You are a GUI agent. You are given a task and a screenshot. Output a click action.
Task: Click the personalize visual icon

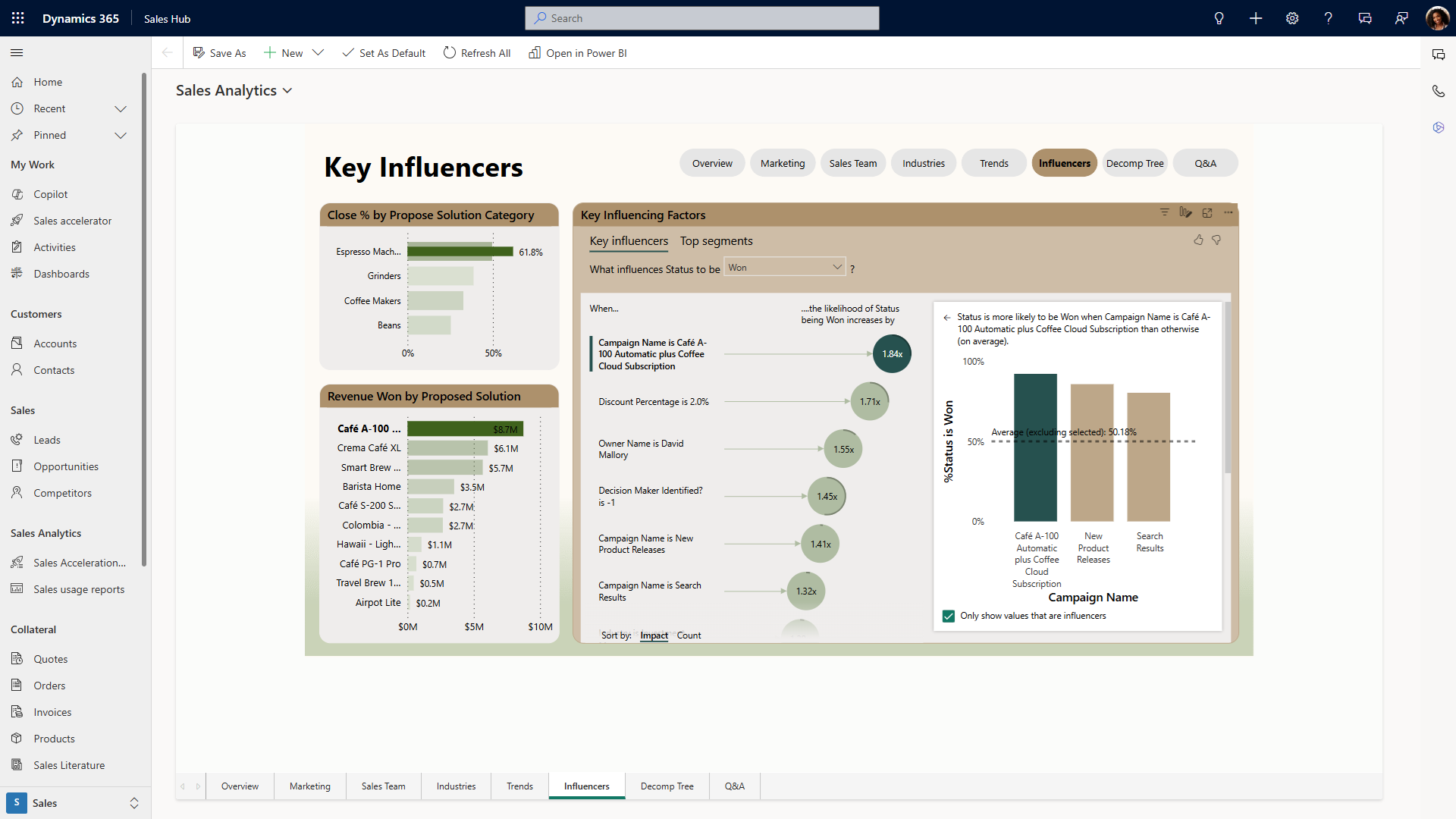point(1185,212)
